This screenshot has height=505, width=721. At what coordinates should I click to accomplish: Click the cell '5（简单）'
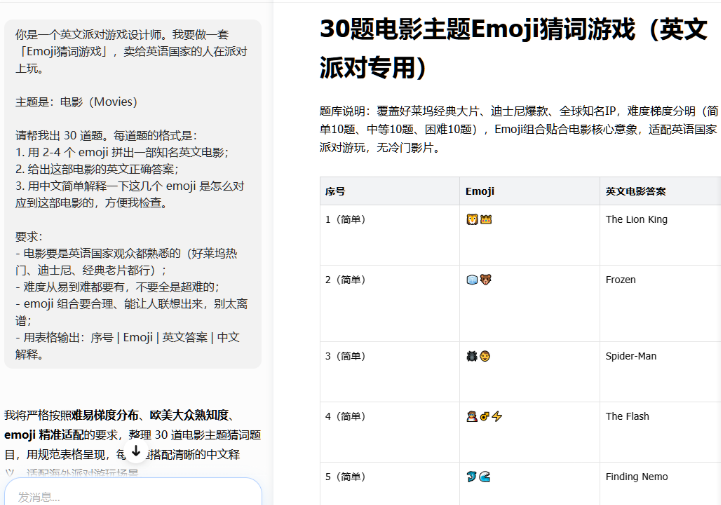(x=389, y=483)
